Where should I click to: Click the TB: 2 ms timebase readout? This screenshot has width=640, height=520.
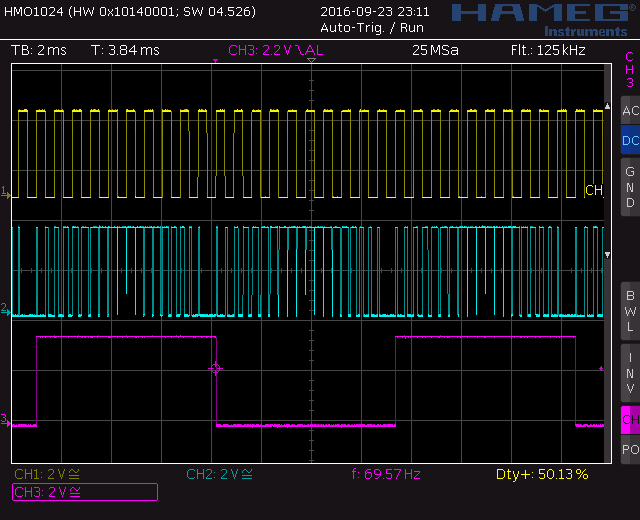[39, 50]
